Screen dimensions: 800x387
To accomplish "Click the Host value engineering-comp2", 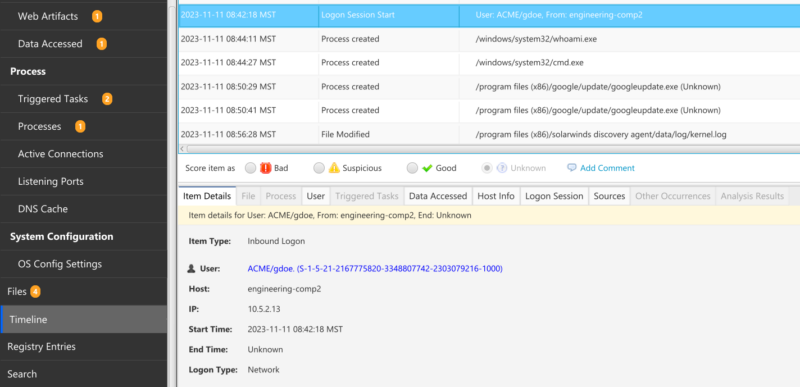I will coord(284,289).
